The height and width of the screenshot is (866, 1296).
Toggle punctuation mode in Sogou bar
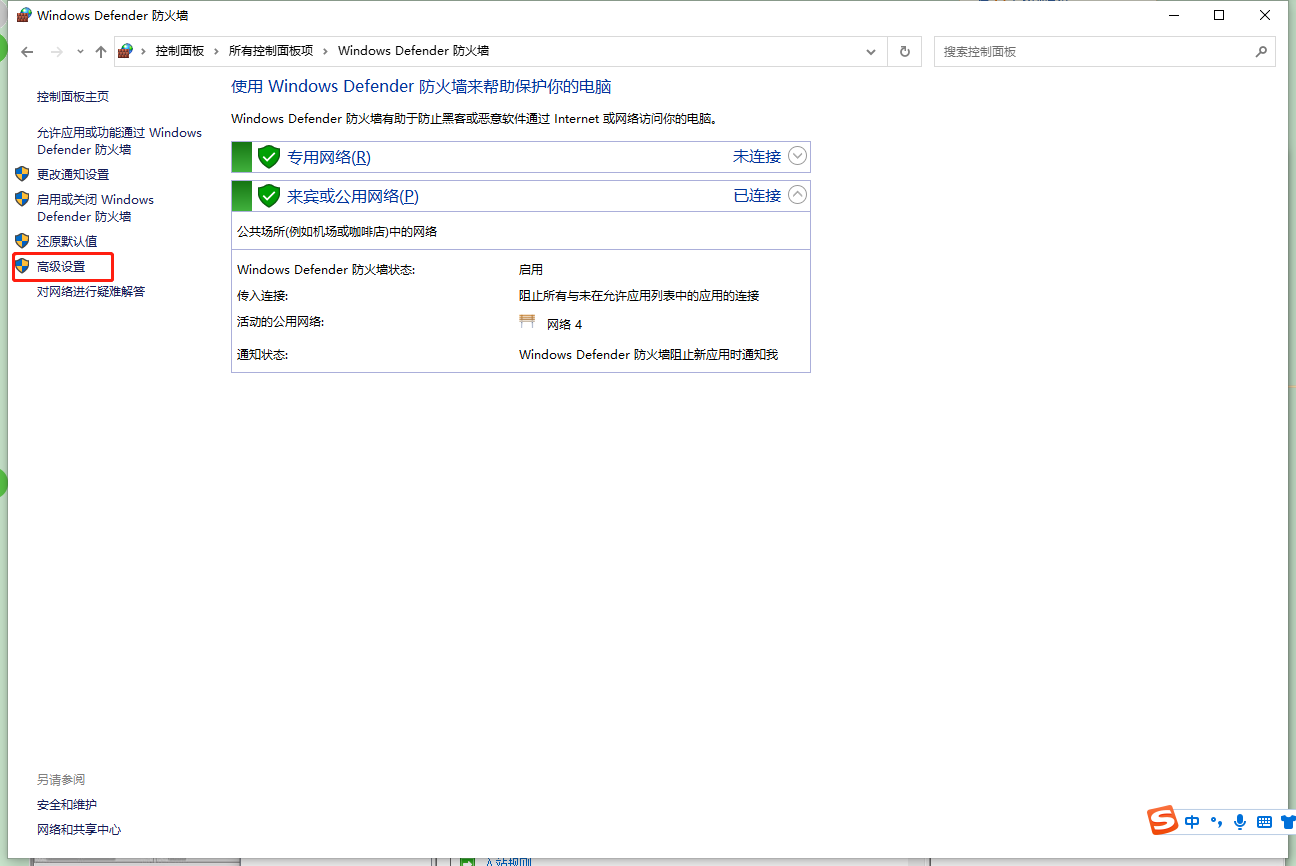point(1216,821)
